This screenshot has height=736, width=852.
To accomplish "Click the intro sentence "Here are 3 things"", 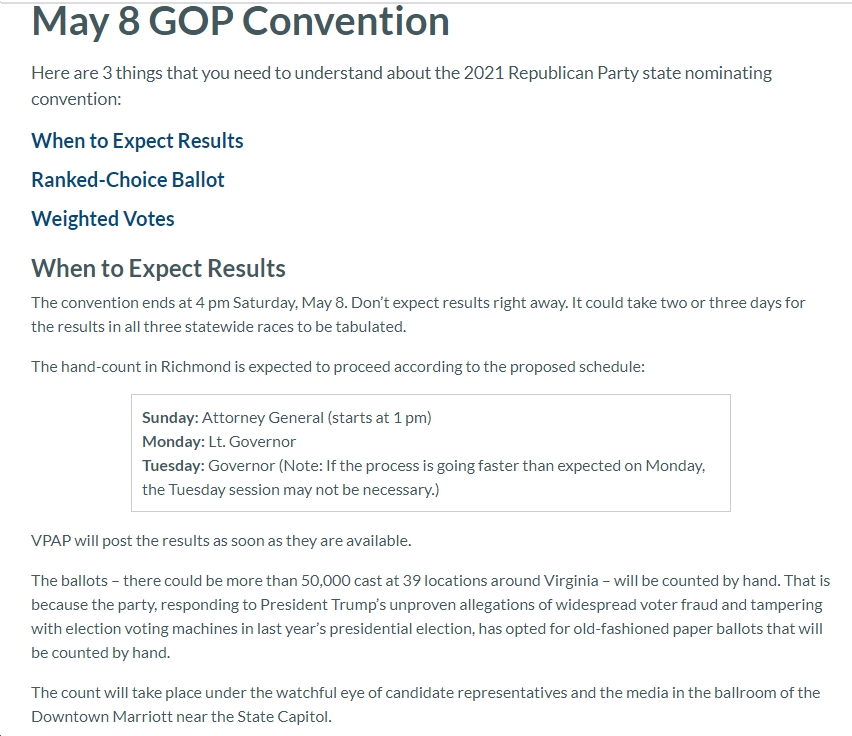I will (402, 86).
